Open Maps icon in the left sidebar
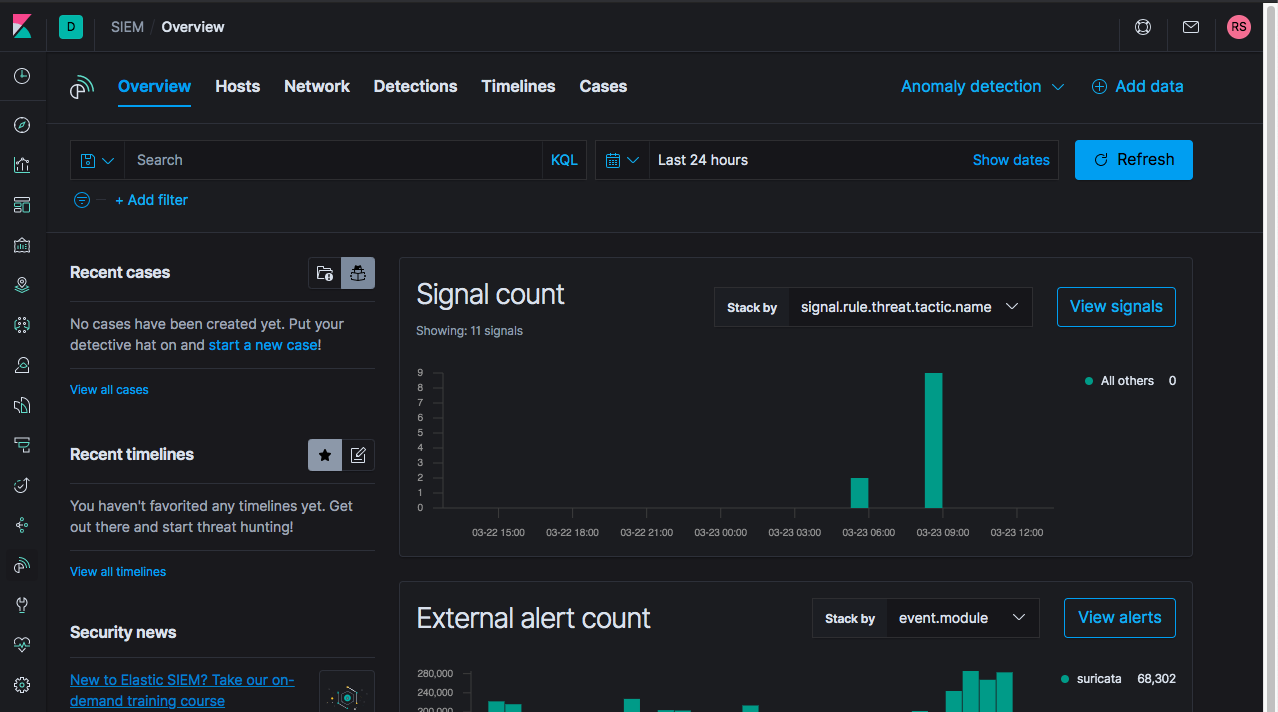The height and width of the screenshot is (712, 1278). pos(22,285)
